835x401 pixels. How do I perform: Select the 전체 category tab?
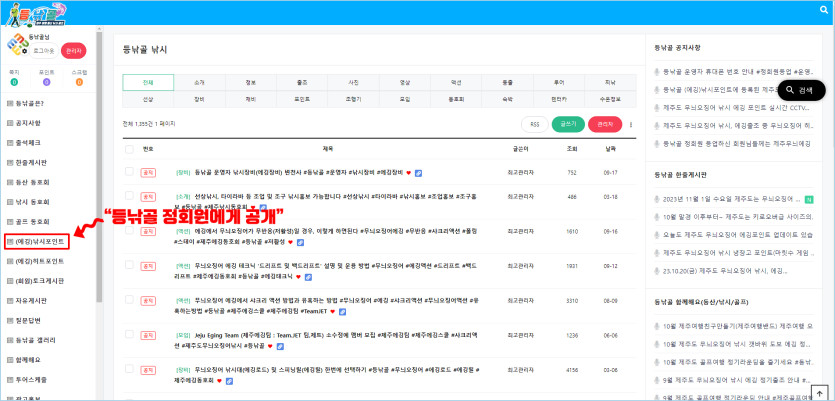[148, 83]
